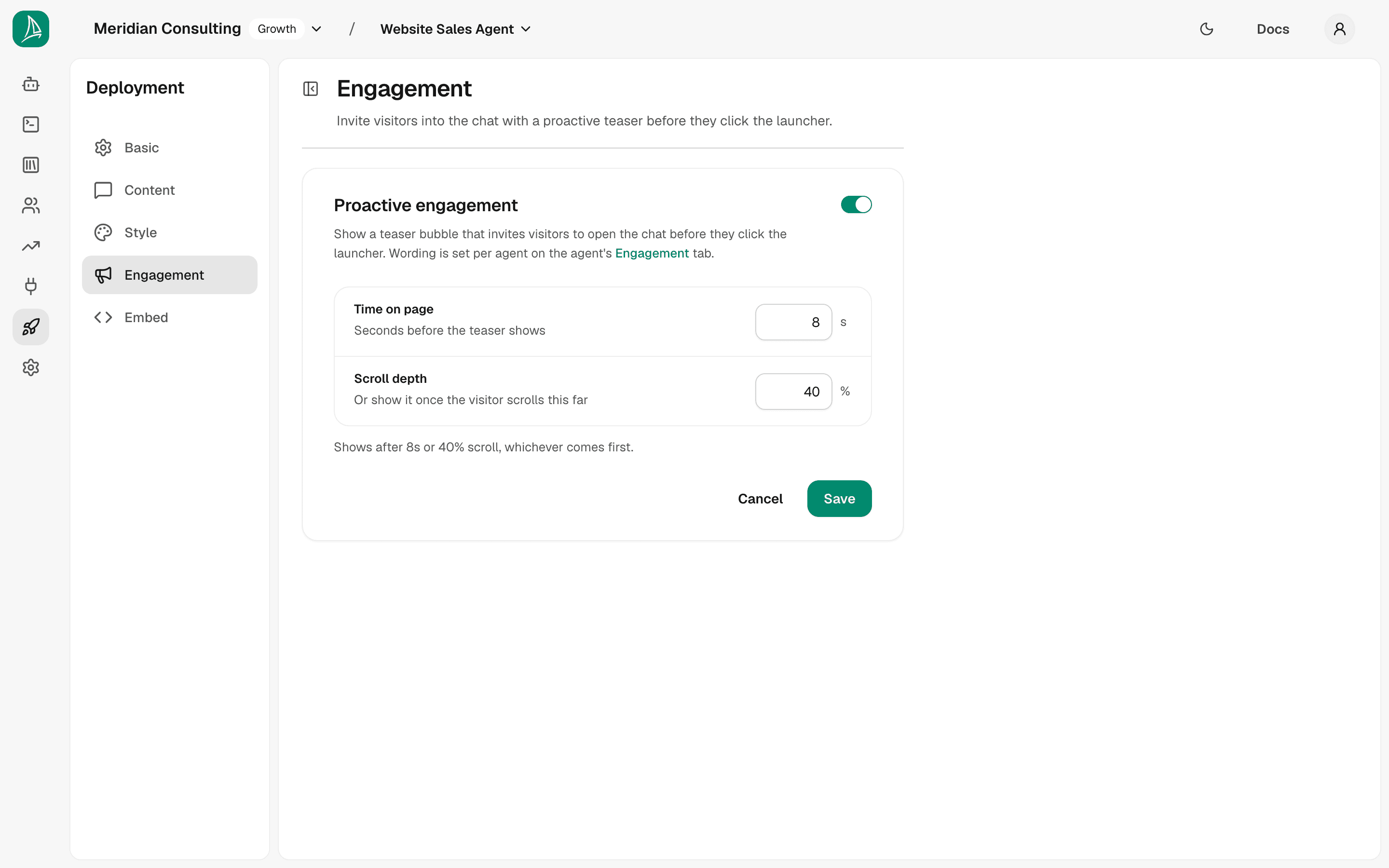
Task: Disable the Proactive engagement switch
Action: 857,205
